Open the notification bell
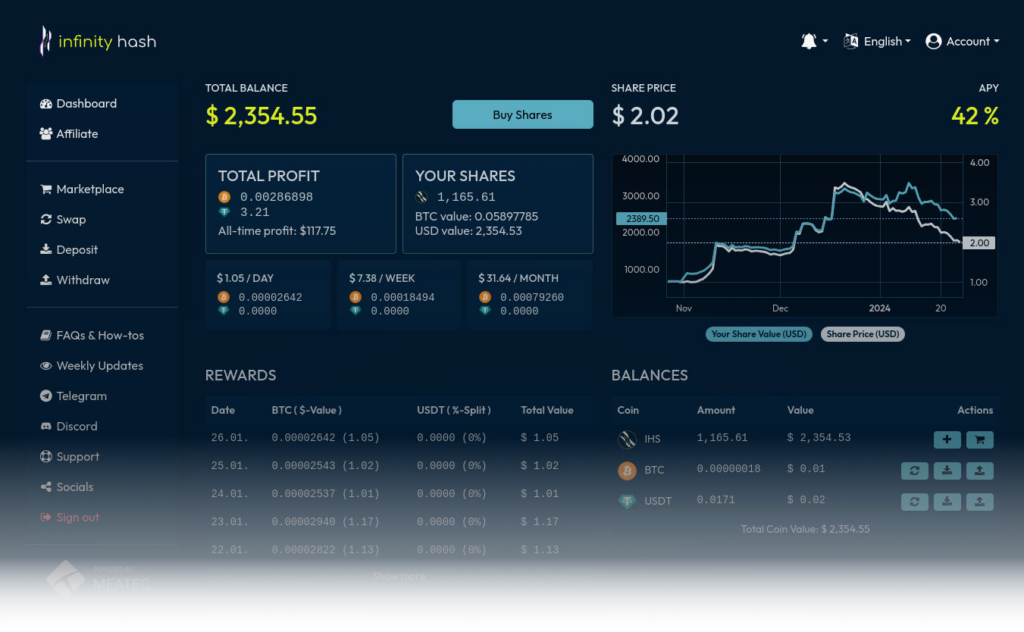This screenshot has width=1024, height=632. 808,41
